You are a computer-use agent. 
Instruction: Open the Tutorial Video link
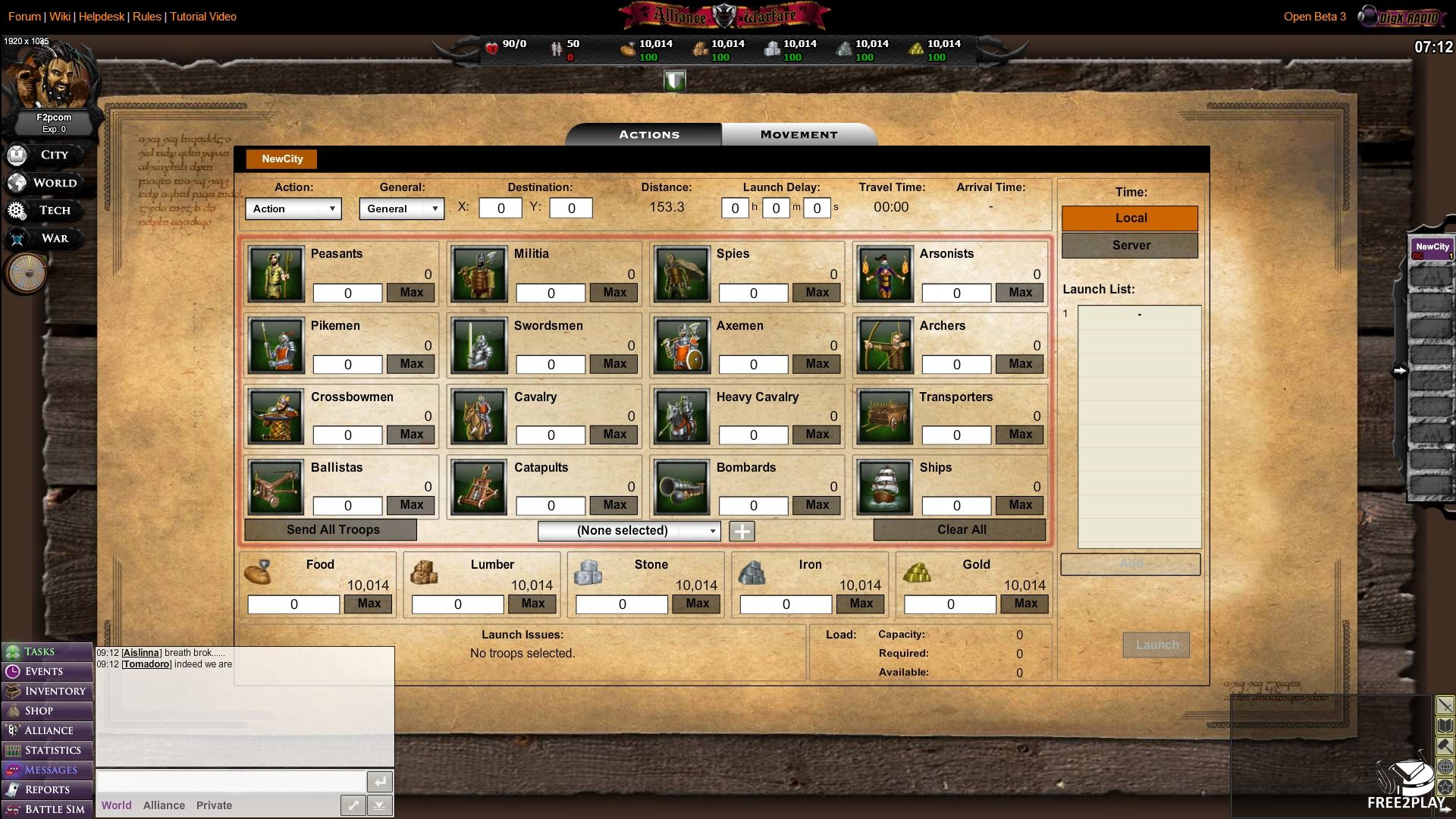pyautogui.click(x=203, y=17)
